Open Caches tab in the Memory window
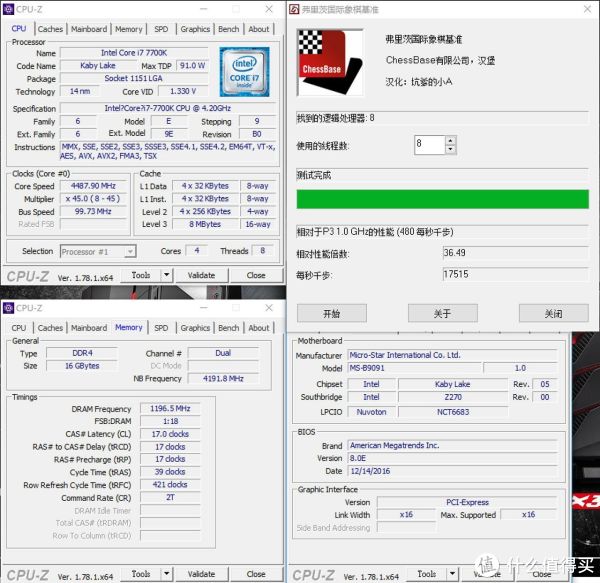The image size is (600, 583). [x=50, y=328]
